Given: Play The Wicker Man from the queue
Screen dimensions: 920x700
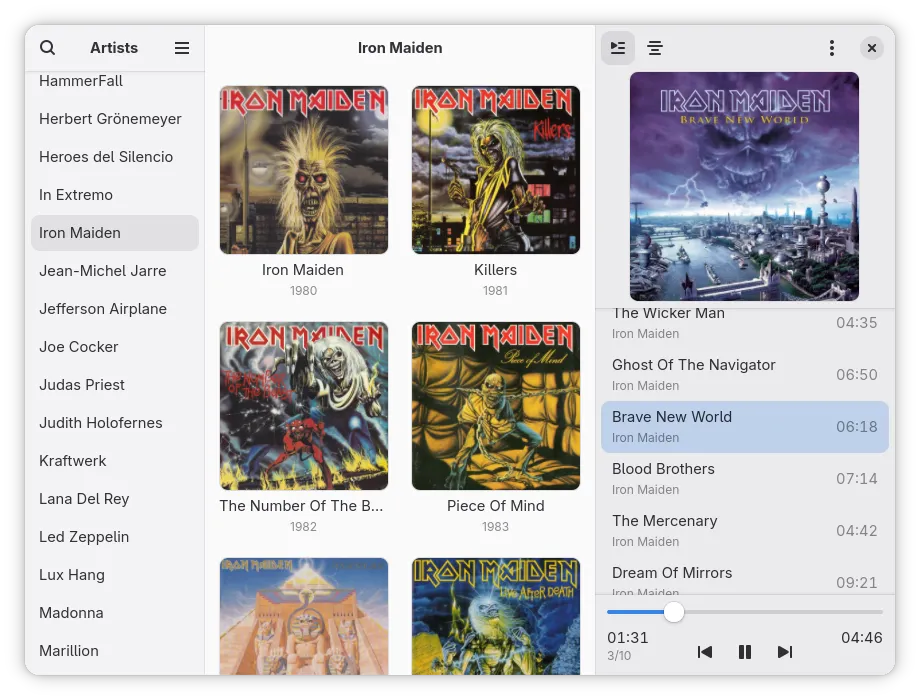Looking at the screenshot, I should tap(745, 325).
